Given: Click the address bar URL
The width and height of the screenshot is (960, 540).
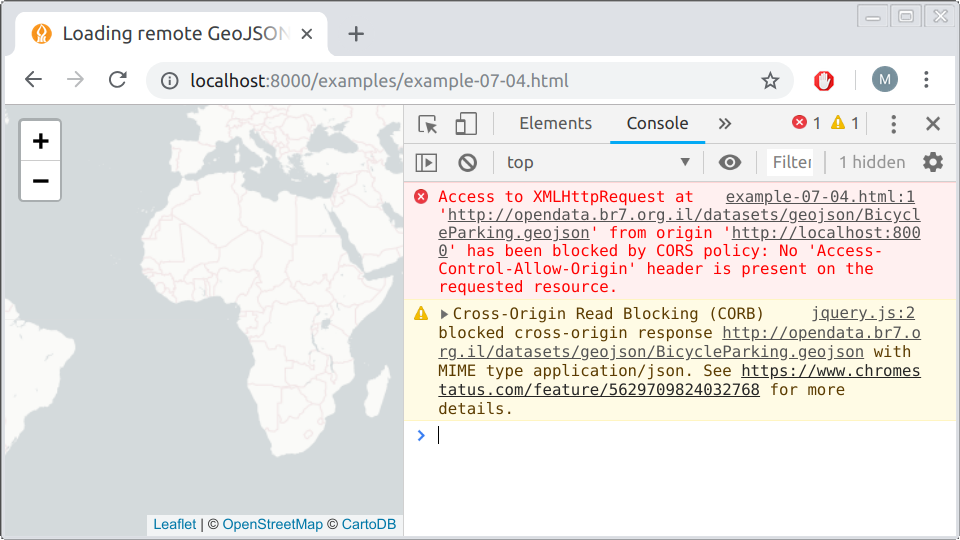Looking at the screenshot, I should click(x=379, y=81).
